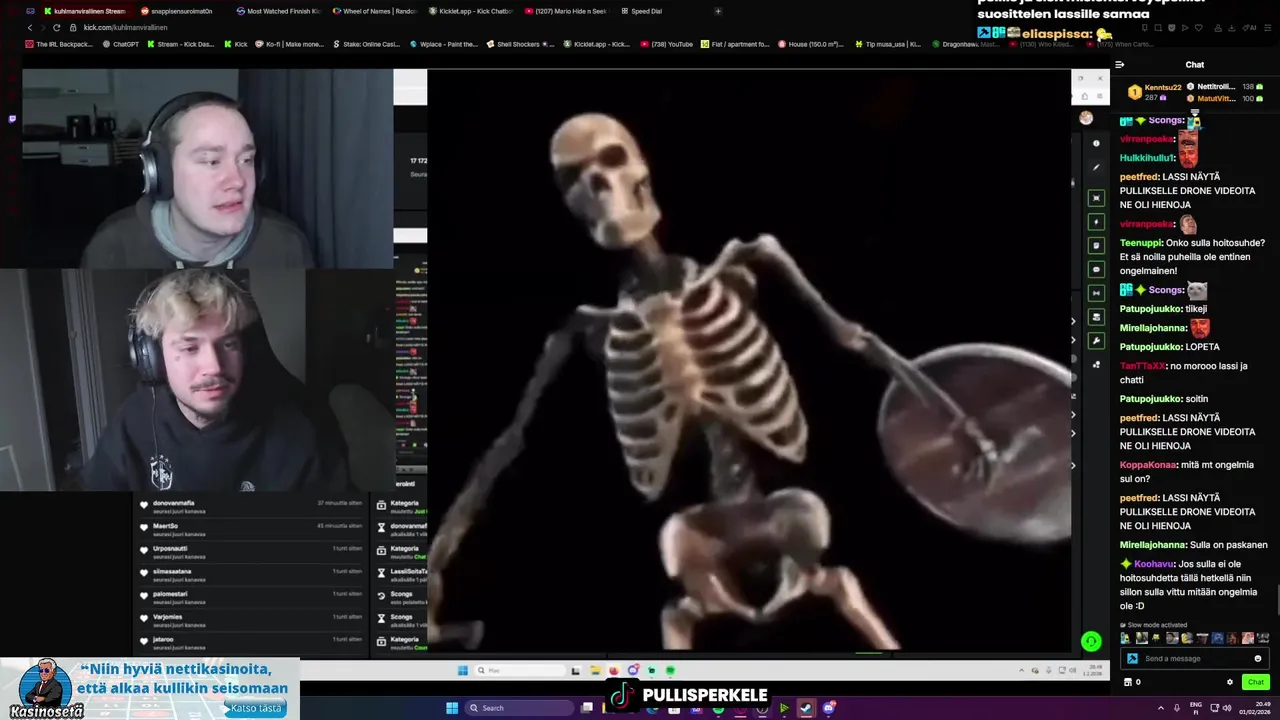Click the info icon in the sidebar
The height and width of the screenshot is (720, 1280).
tap(1096, 144)
